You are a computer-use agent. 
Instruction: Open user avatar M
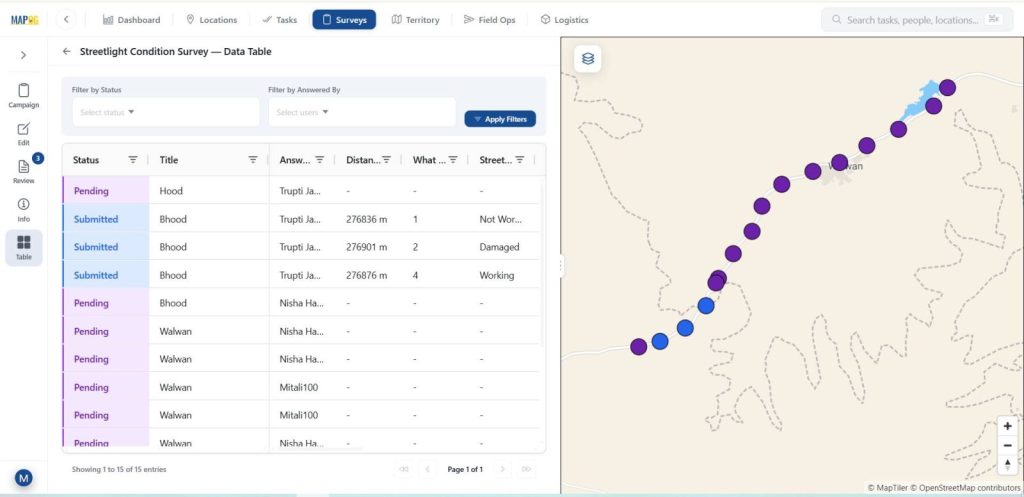click(x=24, y=478)
